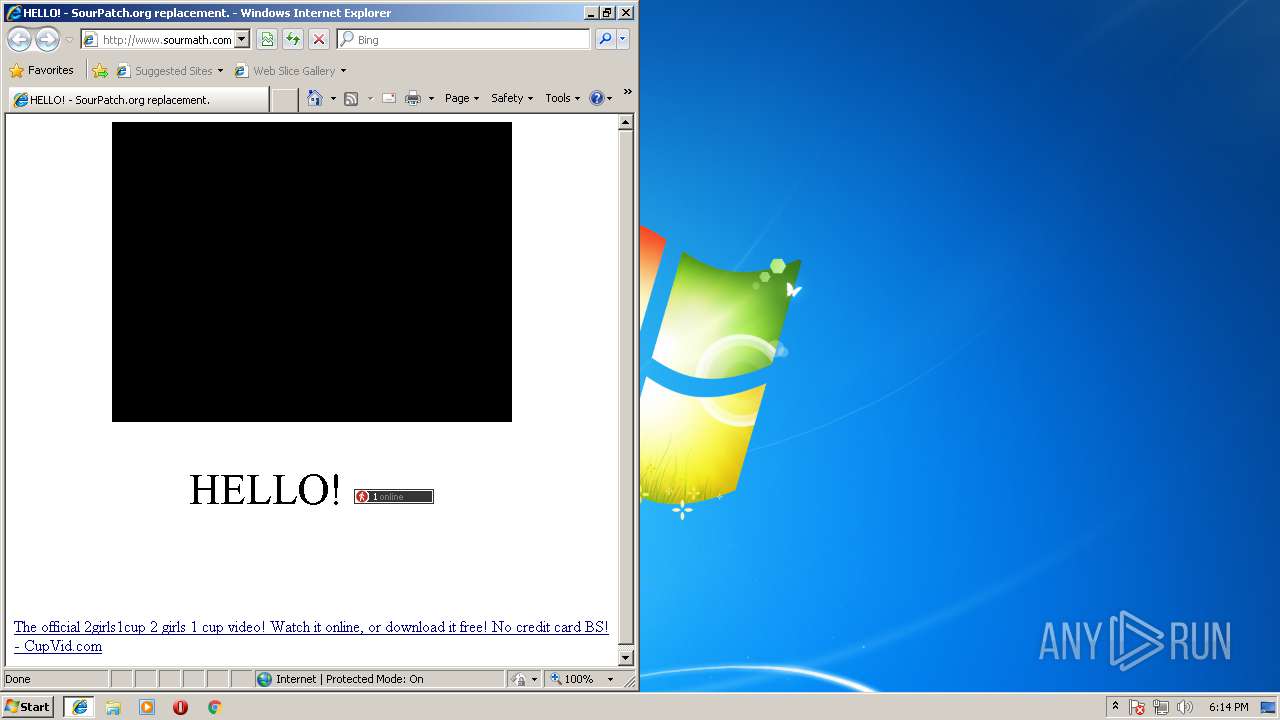Click the browser Back arrow button
The height and width of the screenshot is (720, 1280).
[x=19, y=40]
